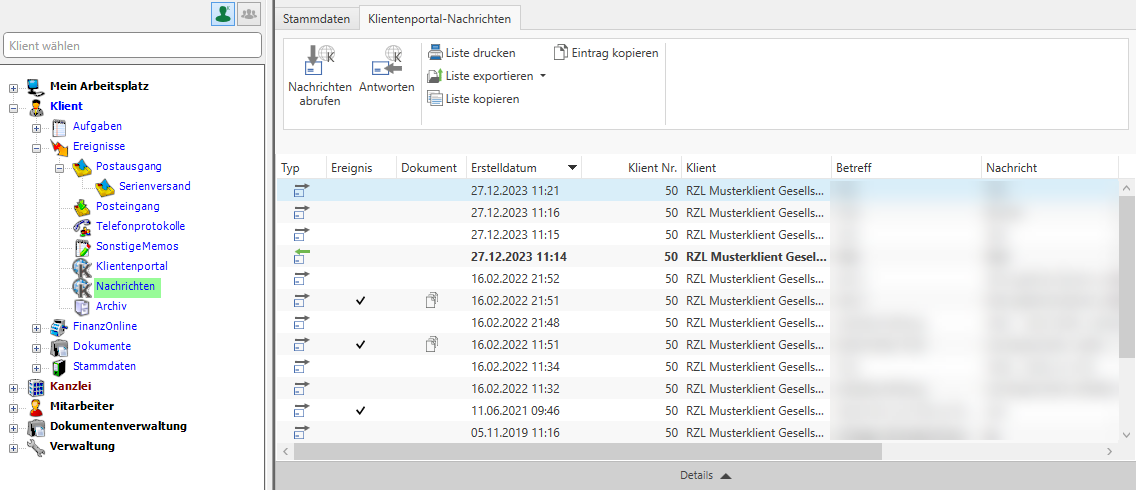The image size is (1136, 490).
Task: Click the Antworten toolbar icon
Action: 386,62
